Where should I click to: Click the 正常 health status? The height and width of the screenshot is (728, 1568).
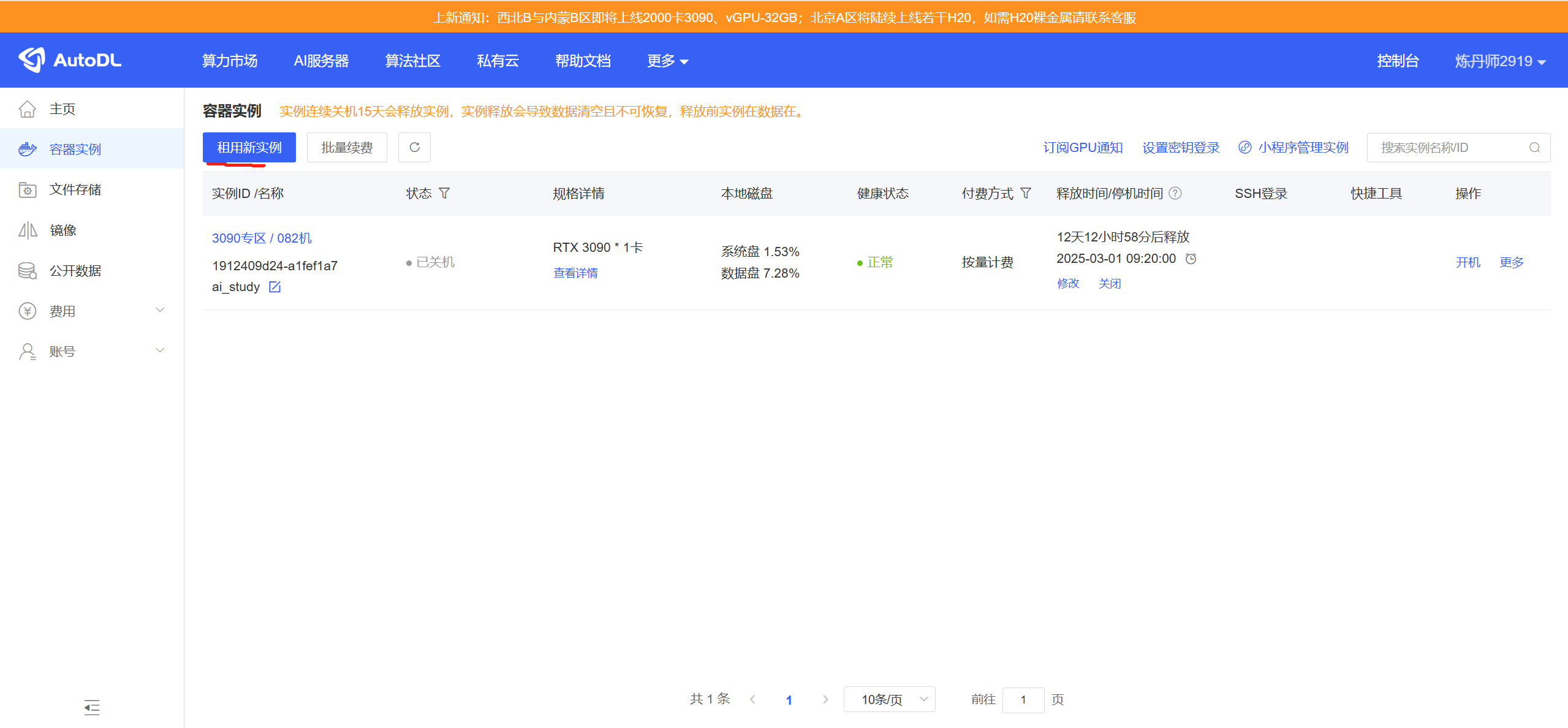(880, 262)
